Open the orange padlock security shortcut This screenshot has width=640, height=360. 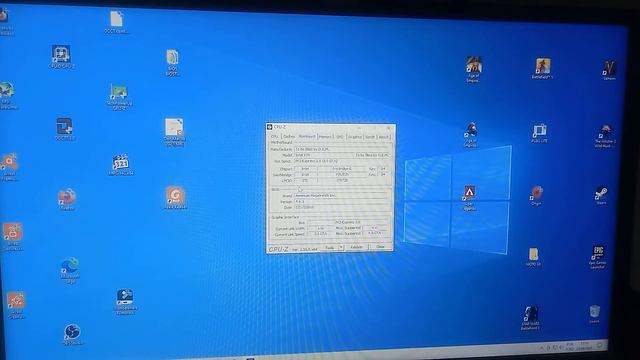(x=13, y=237)
